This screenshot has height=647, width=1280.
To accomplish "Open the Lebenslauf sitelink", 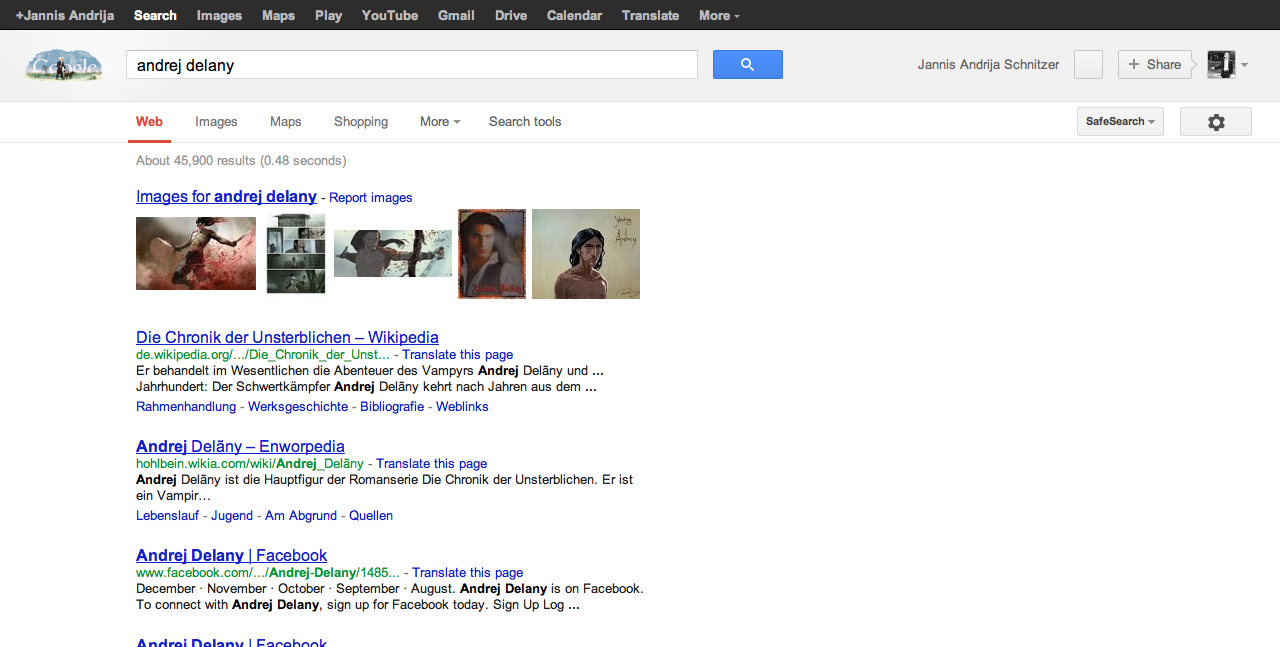I will coord(169,516).
